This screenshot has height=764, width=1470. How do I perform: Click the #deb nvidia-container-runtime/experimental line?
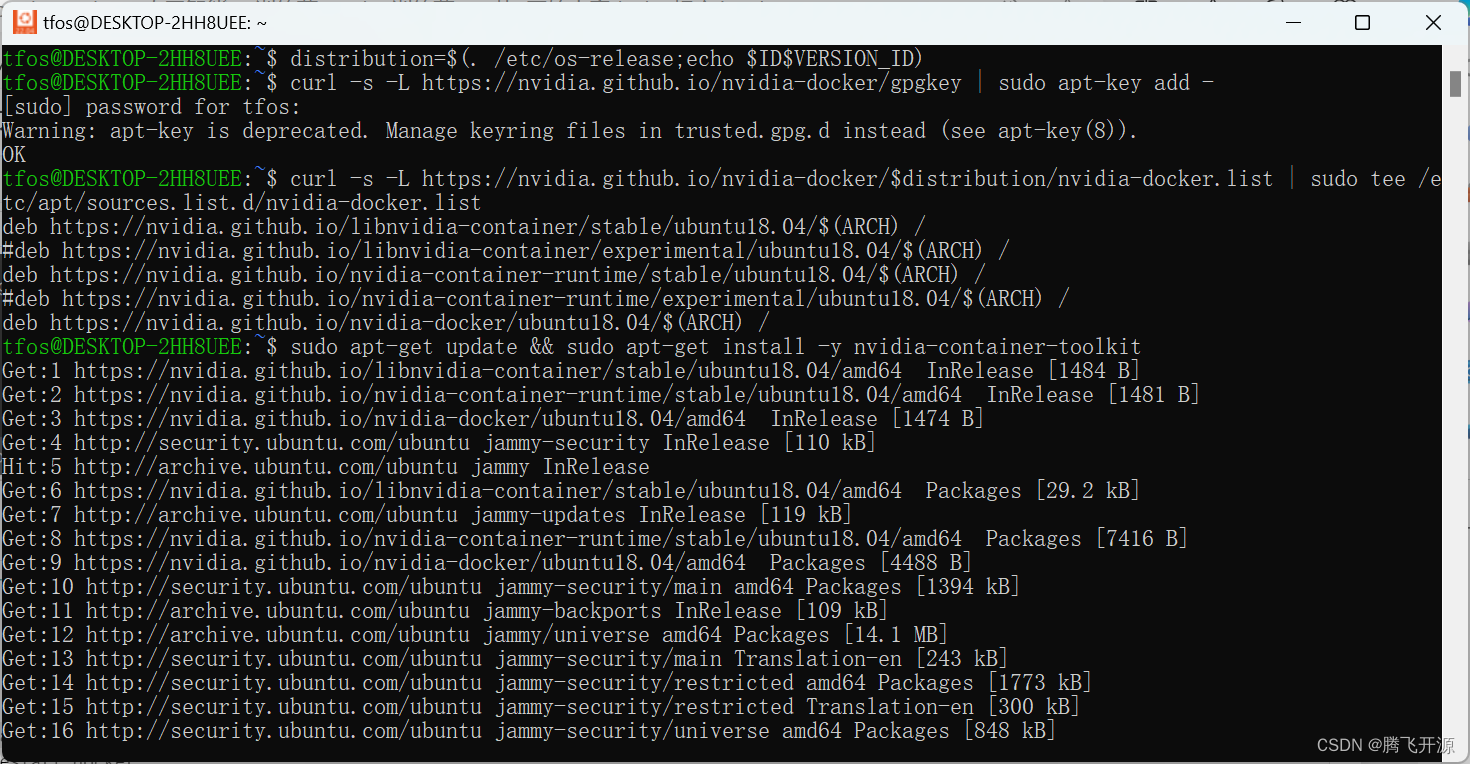(x=536, y=299)
